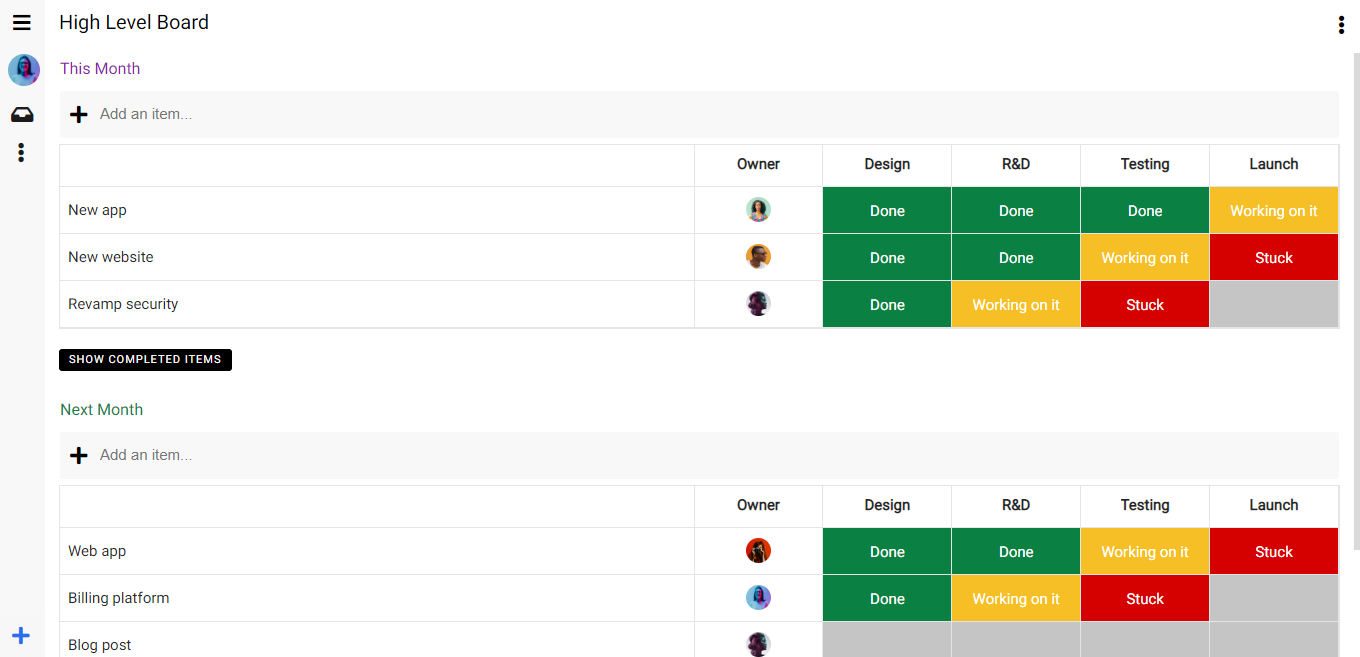Click plus icon in This Month group
The height and width of the screenshot is (657, 1360).
point(79,115)
